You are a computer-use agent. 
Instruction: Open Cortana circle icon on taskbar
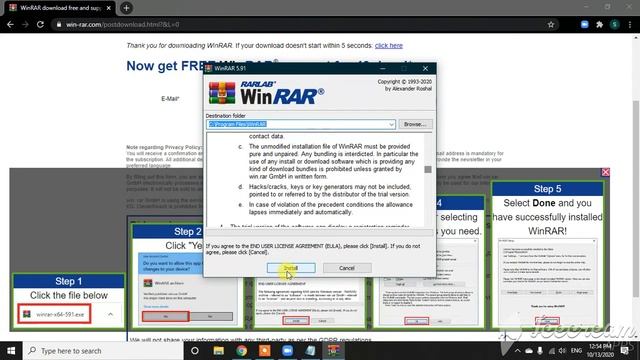pos(195,351)
